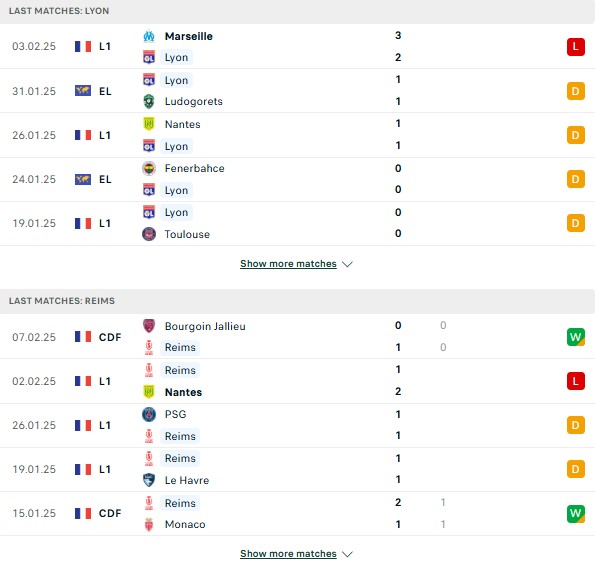Open the Nantes team link in Reims match

coord(183,392)
